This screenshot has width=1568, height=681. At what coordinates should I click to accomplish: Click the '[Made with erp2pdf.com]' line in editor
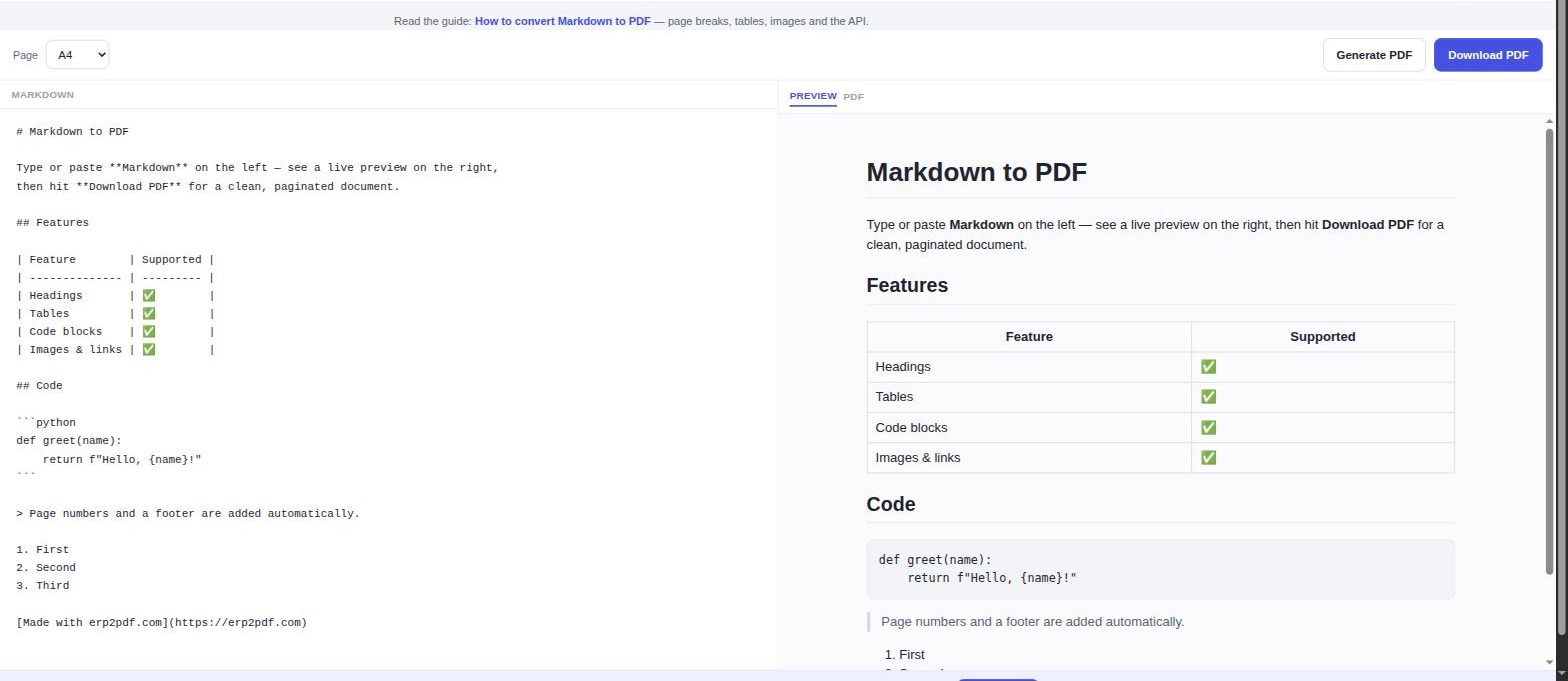[162, 622]
